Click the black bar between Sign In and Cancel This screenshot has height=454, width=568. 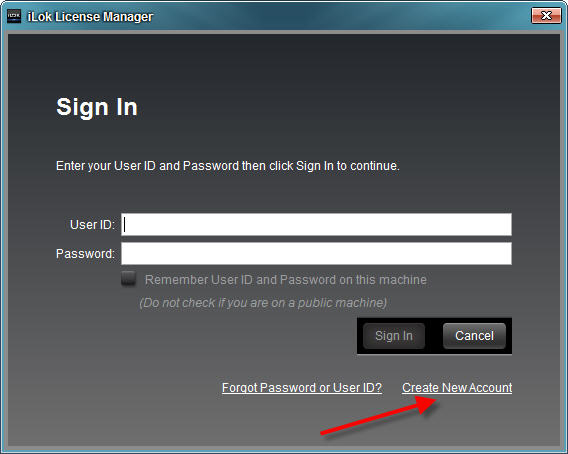tap(434, 336)
